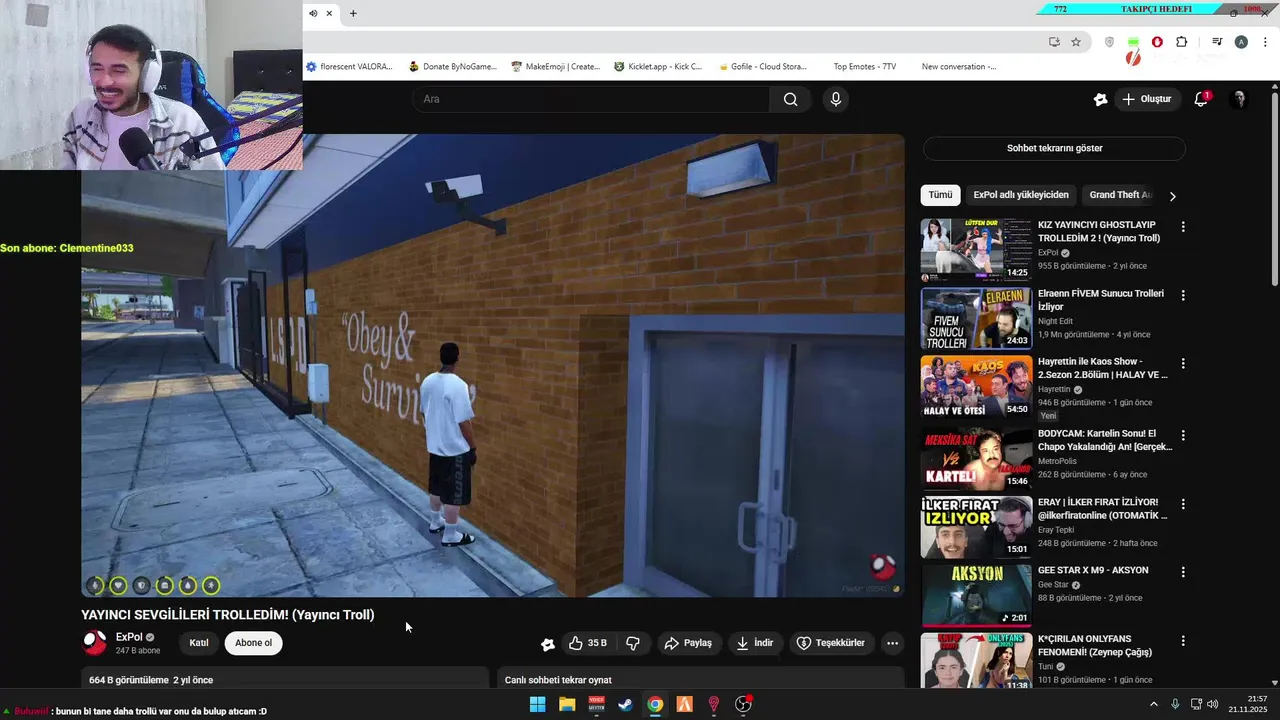Click the page vertical scrollbar

(1274, 190)
